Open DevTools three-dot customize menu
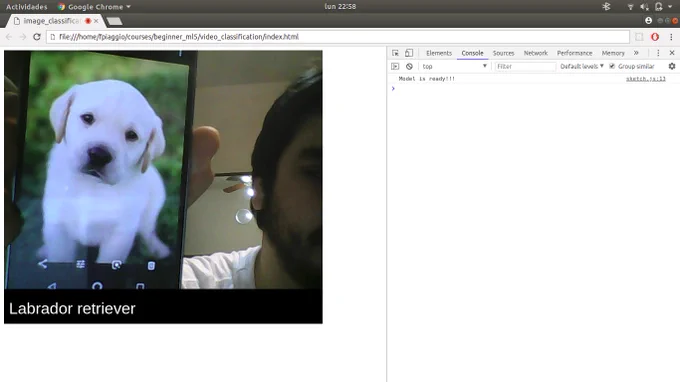The width and height of the screenshot is (680, 382). coord(658,53)
